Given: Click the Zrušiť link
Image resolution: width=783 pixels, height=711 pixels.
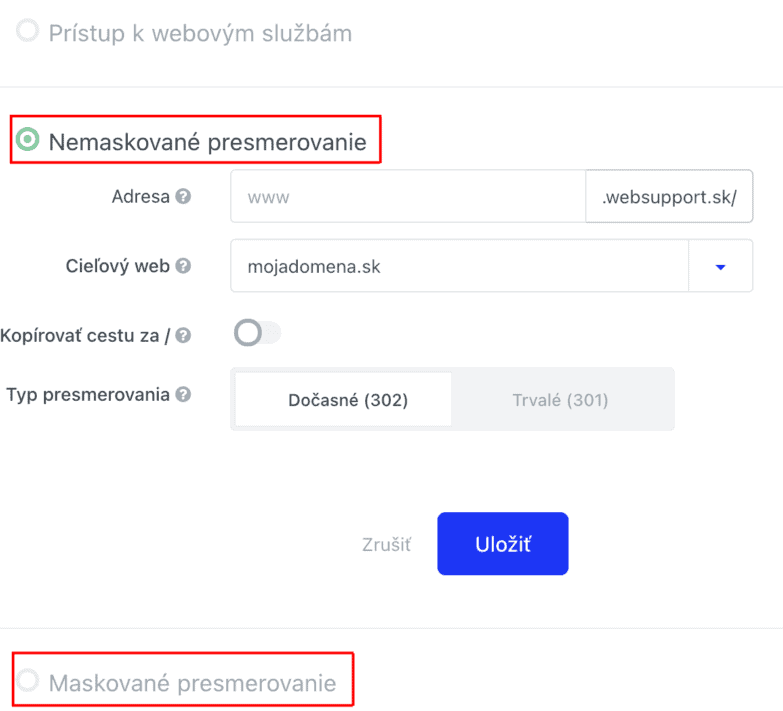Looking at the screenshot, I should (387, 544).
